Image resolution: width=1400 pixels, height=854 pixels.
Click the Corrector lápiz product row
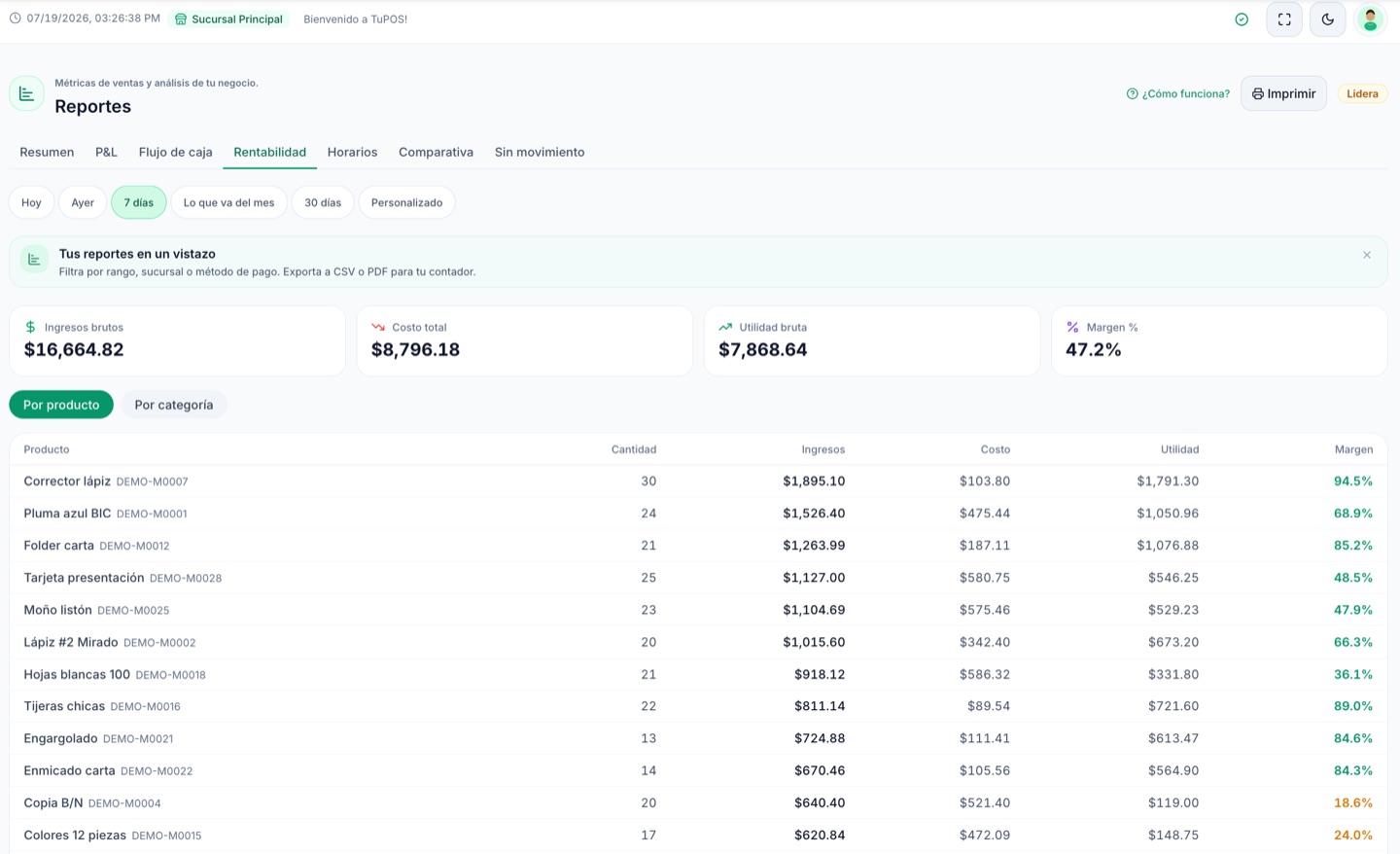pyautogui.click(x=698, y=481)
